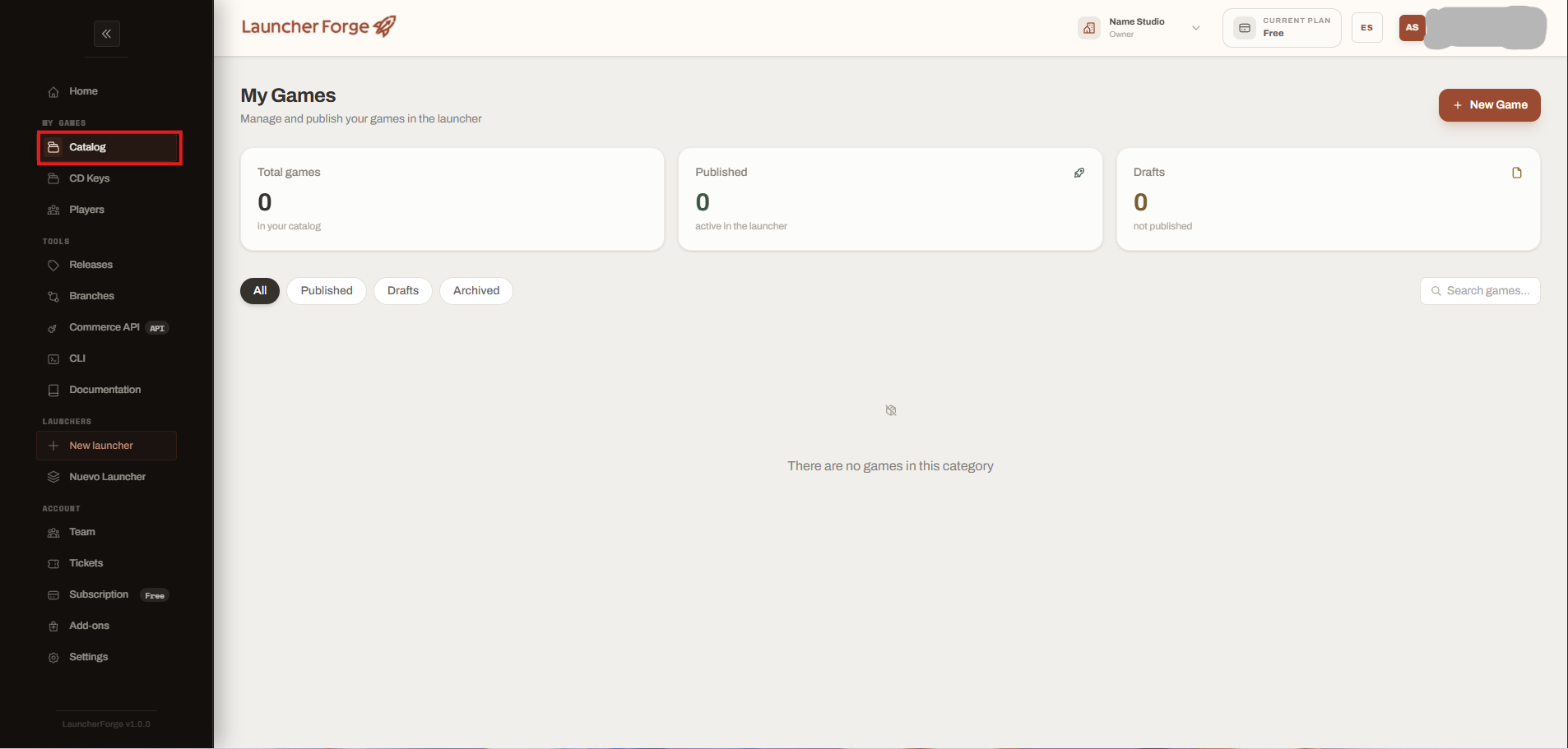Image resolution: width=1568 pixels, height=749 pixels.
Task: Click the magnifier icon in the search box
Action: click(1436, 291)
